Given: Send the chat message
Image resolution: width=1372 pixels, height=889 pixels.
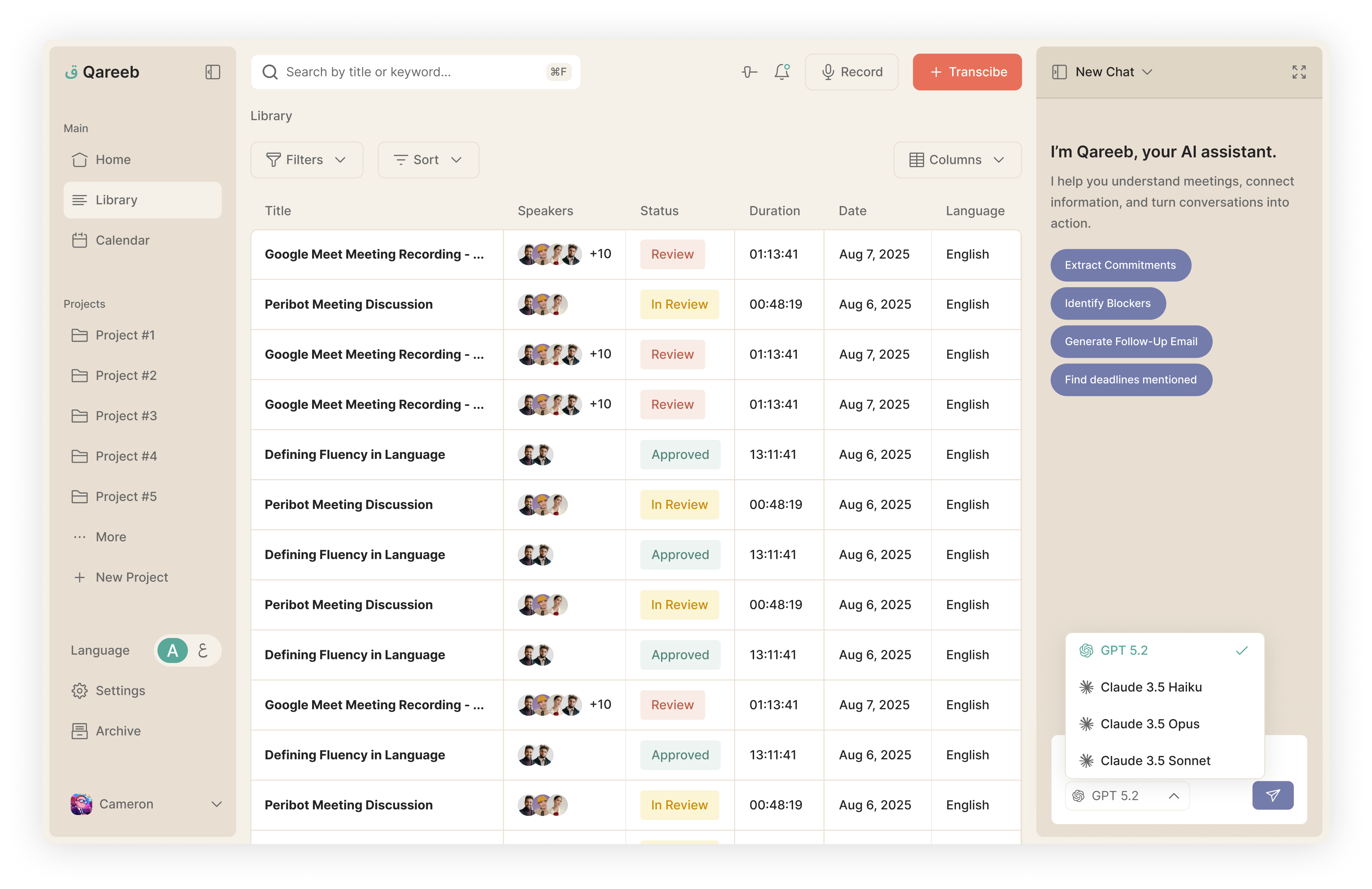Looking at the screenshot, I should click(x=1272, y=796).
